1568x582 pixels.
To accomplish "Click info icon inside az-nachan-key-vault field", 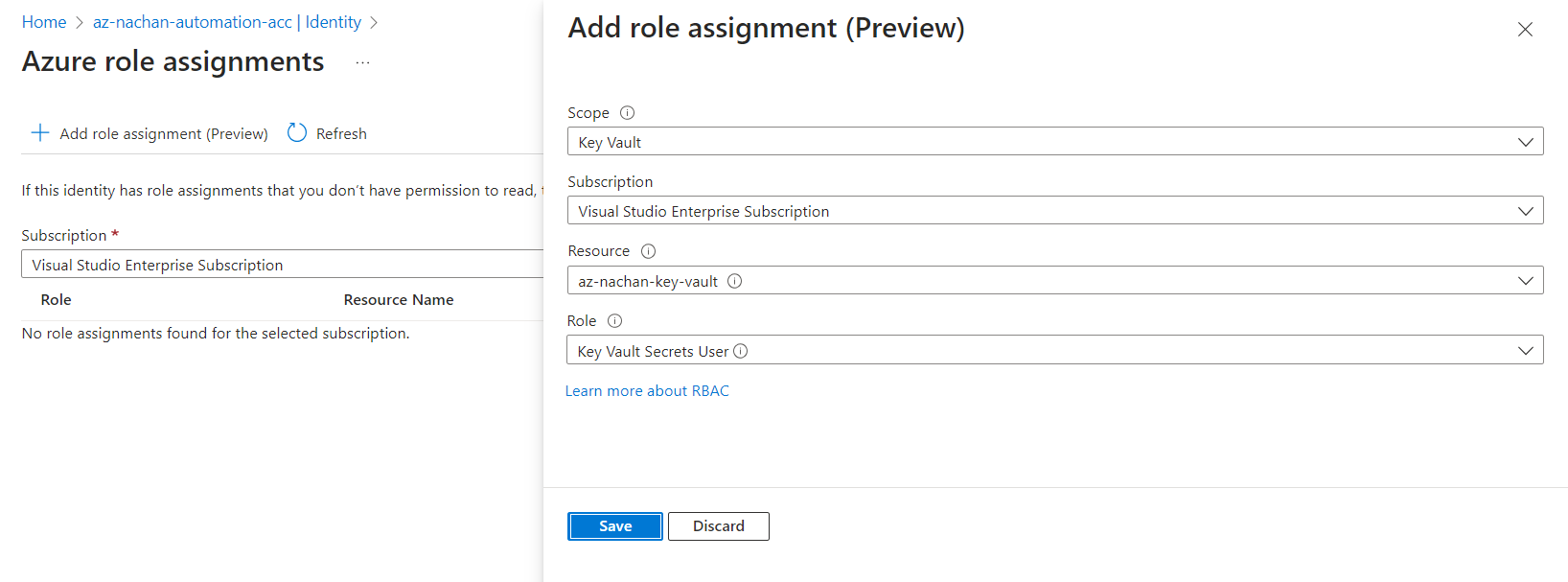I will pos(734,281).
